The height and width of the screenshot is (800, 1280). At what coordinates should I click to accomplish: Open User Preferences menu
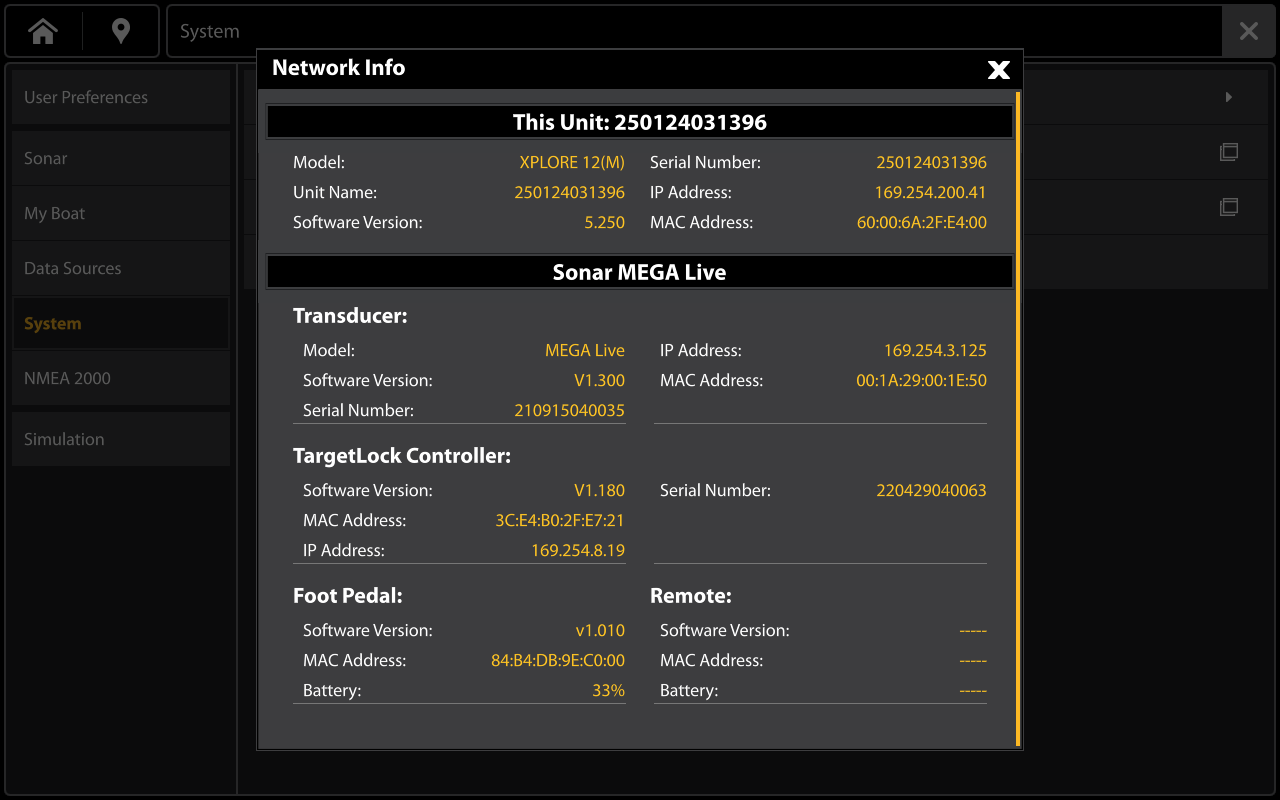point(121,97)
